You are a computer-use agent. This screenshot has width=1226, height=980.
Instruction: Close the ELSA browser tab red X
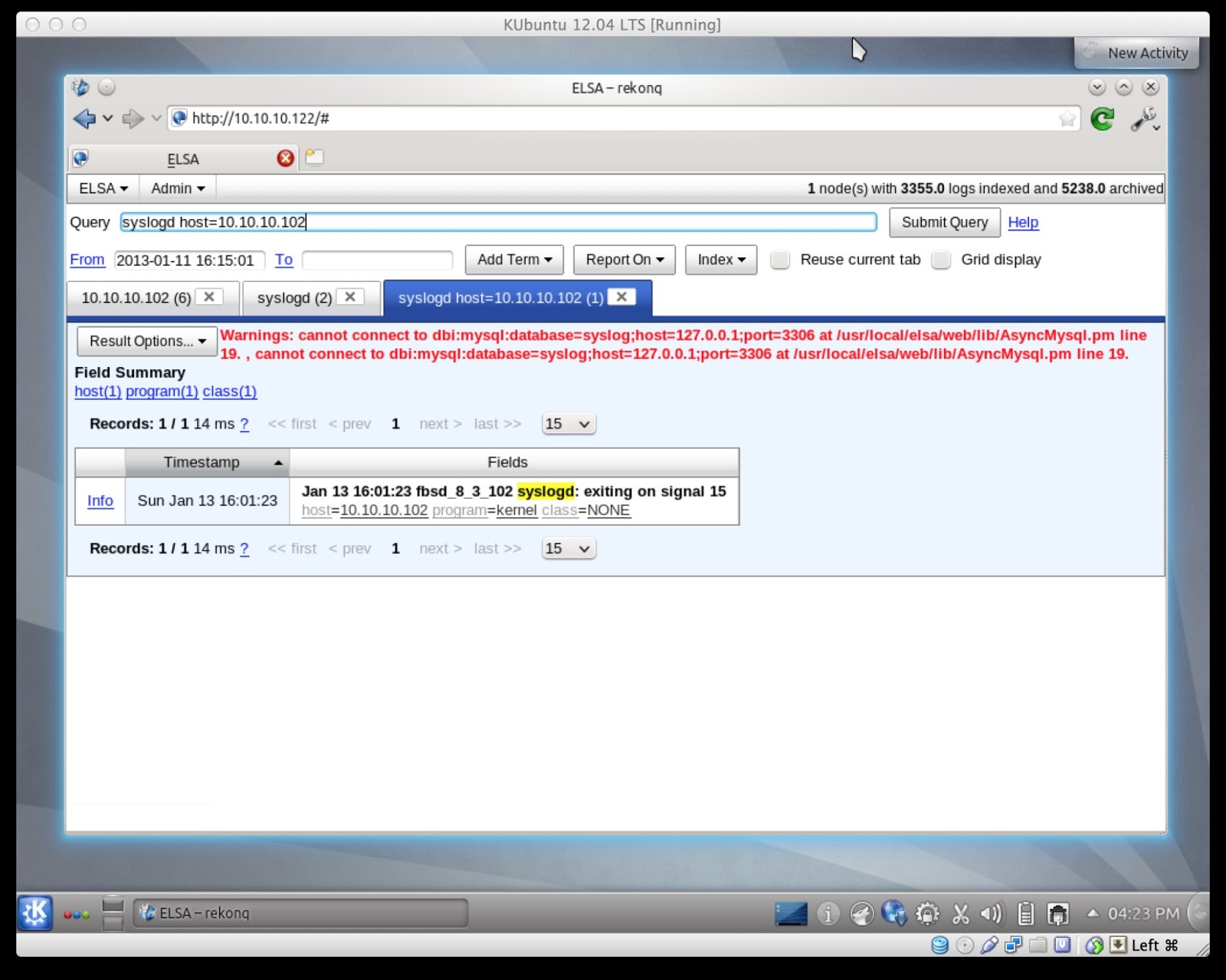tap(285, 158)
